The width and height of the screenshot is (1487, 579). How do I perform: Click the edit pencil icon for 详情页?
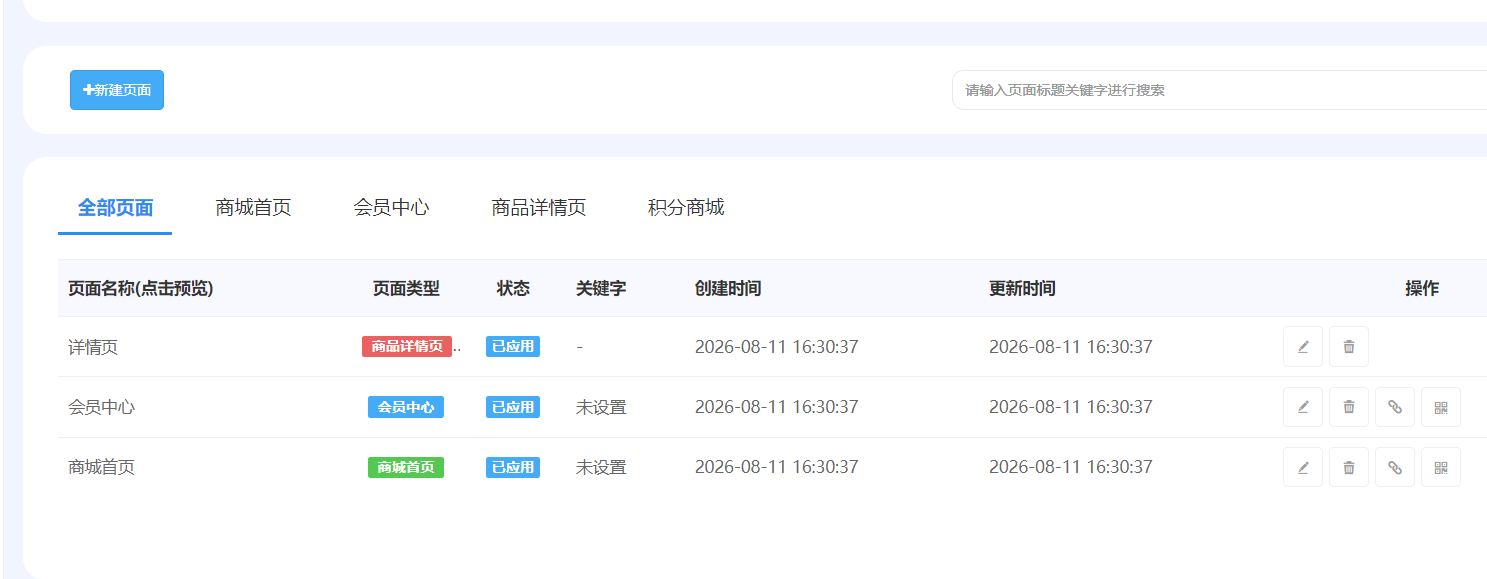[x=1303, y=347]
